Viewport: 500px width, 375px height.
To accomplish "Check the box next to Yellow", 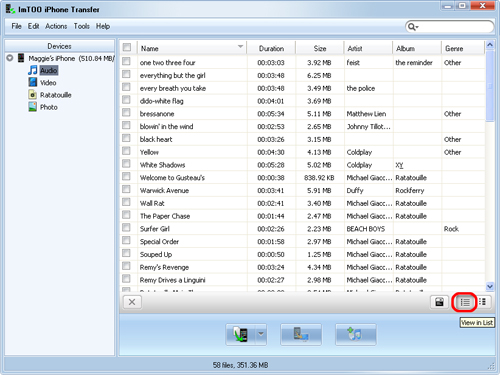I will click(x=126, y=151).
